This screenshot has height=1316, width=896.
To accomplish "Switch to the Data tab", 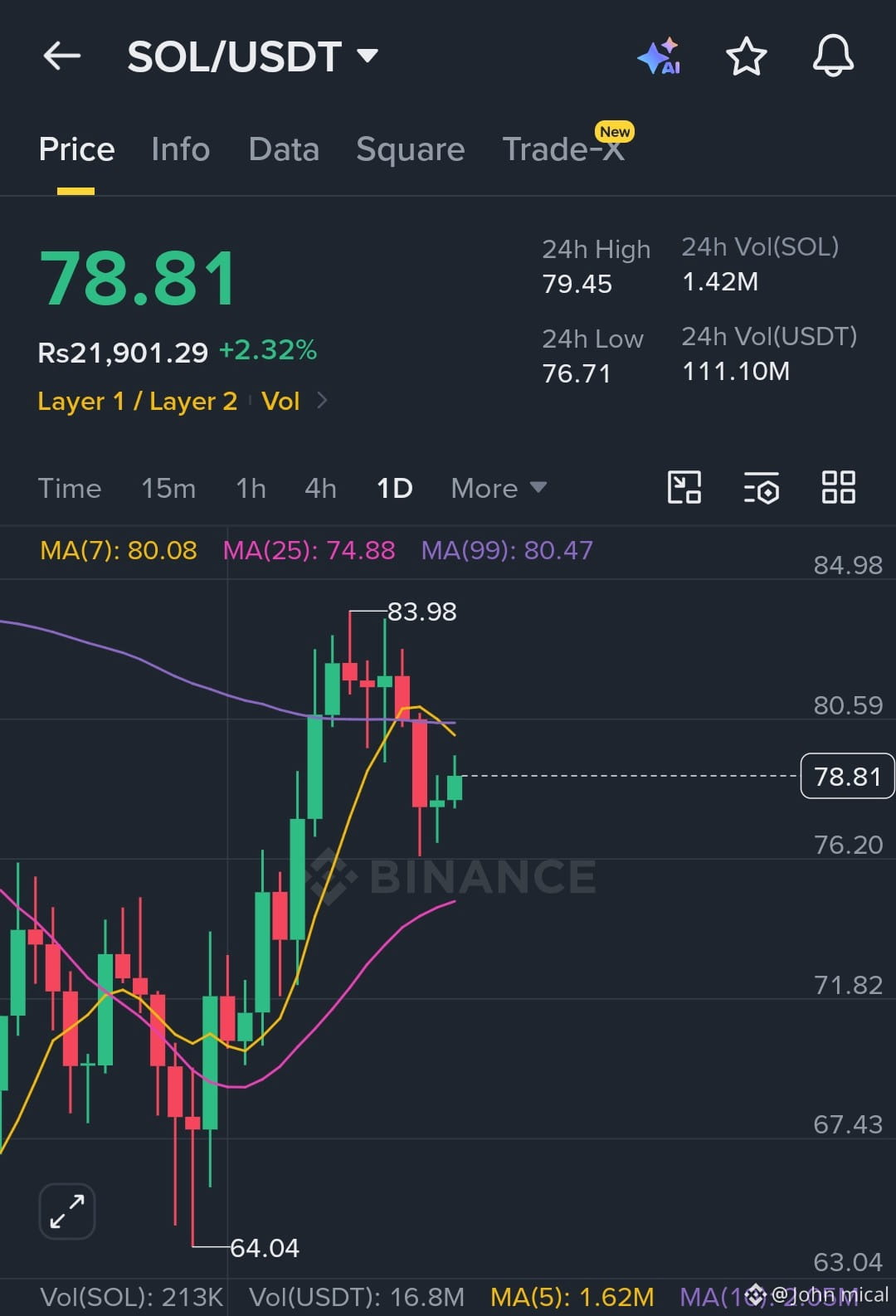I will [284, 150].
